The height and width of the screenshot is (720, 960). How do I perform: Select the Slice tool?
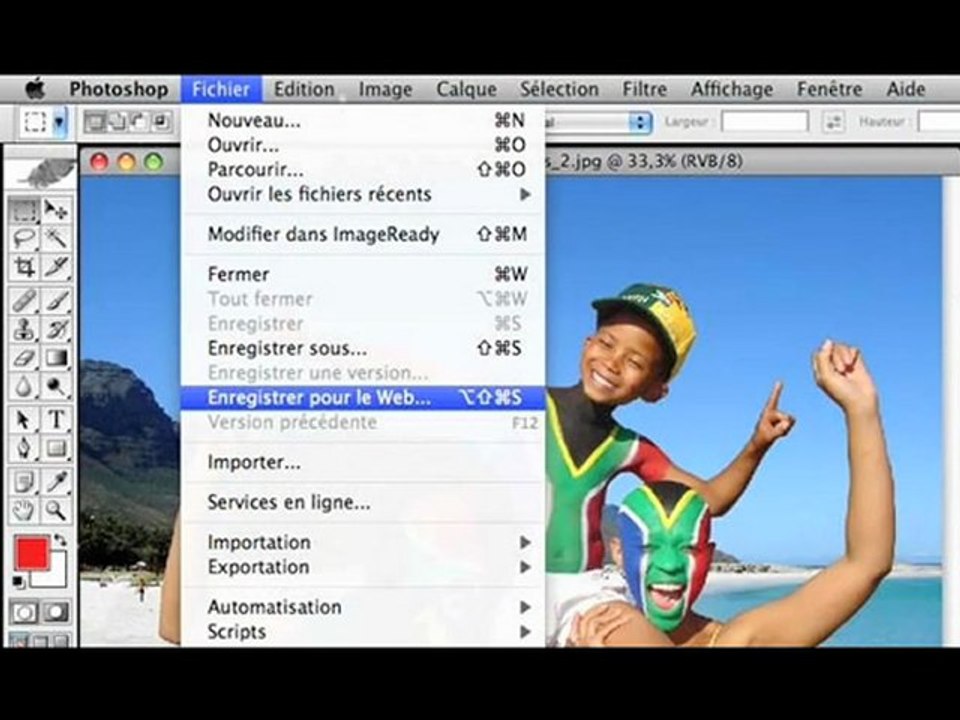tap(56, 266)
